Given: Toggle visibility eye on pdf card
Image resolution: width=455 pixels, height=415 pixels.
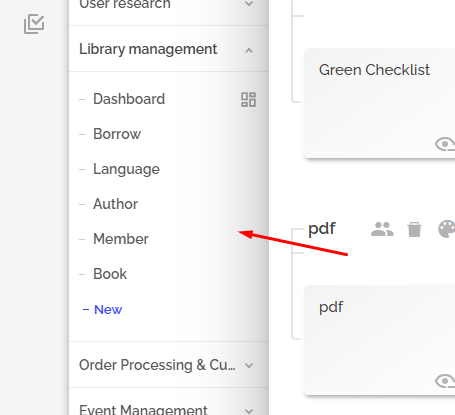Looking at the screenshot, I should coord(445,381).
